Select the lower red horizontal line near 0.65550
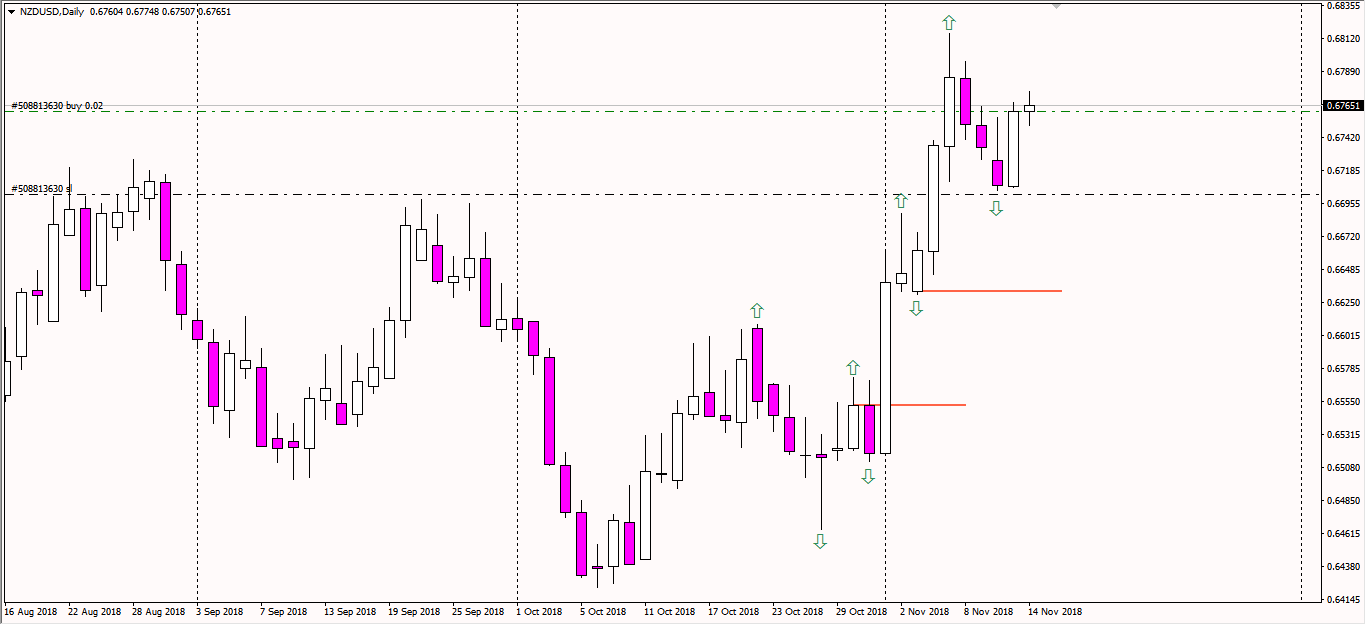The height and width of the screenshot is (625, 1365). (x=909, y=404)
